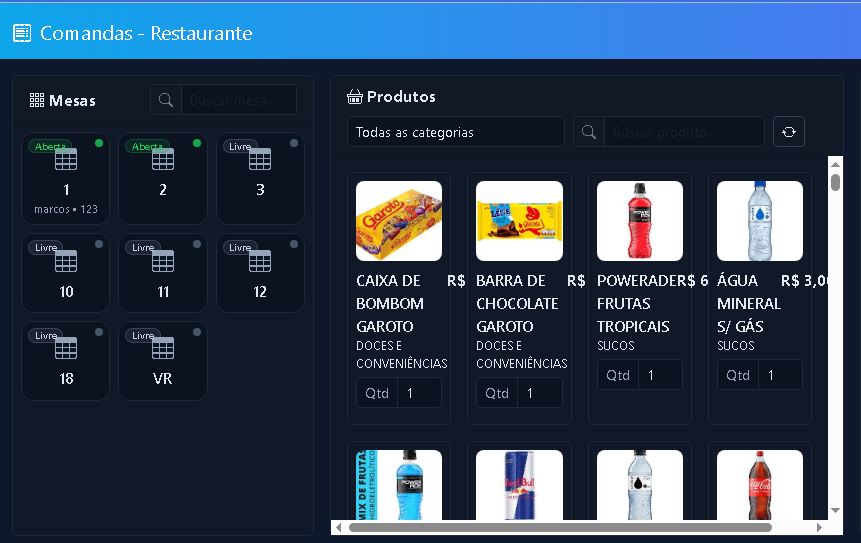Edit quantity for Powerade Frutas Tropicais
861x543 pixels.
coord(660,375)
